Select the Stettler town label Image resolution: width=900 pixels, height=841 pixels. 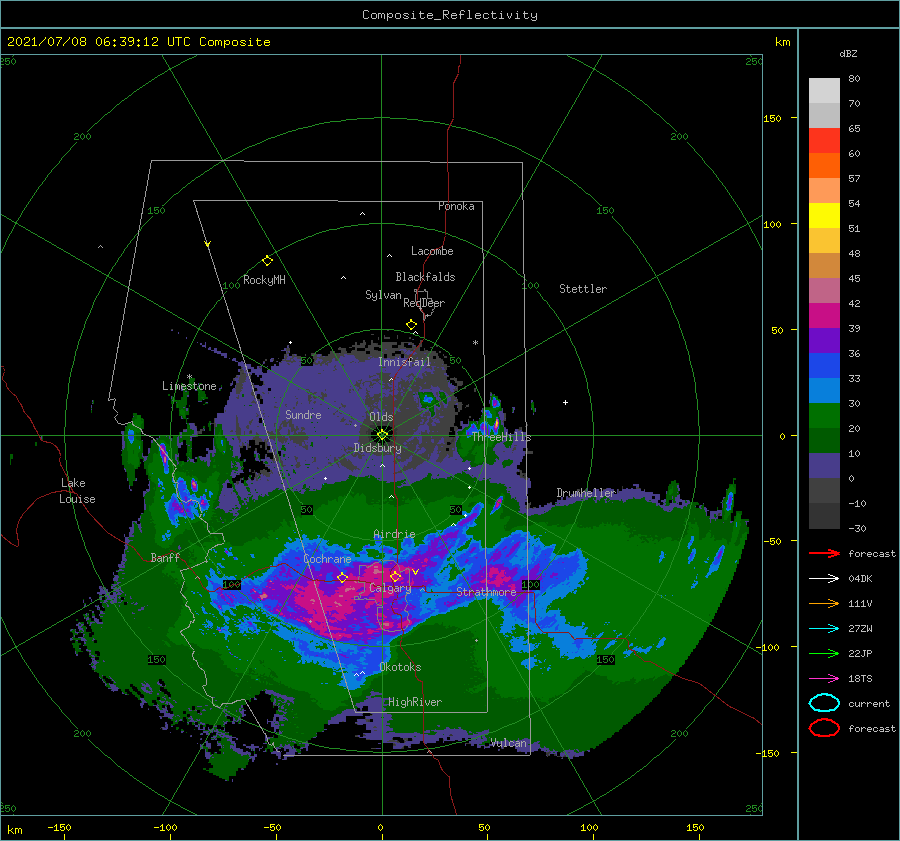[583, 289]
